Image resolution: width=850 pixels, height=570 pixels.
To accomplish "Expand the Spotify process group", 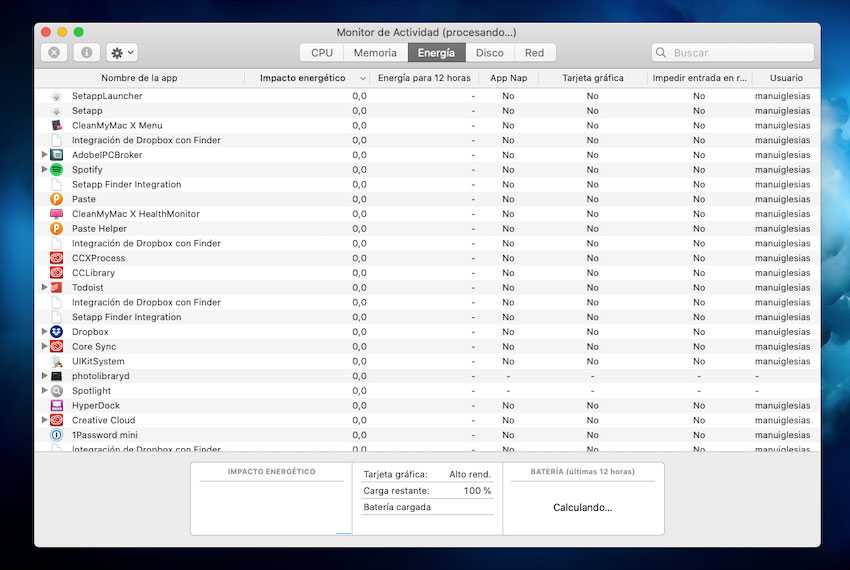I will click(x=44, y=169).
